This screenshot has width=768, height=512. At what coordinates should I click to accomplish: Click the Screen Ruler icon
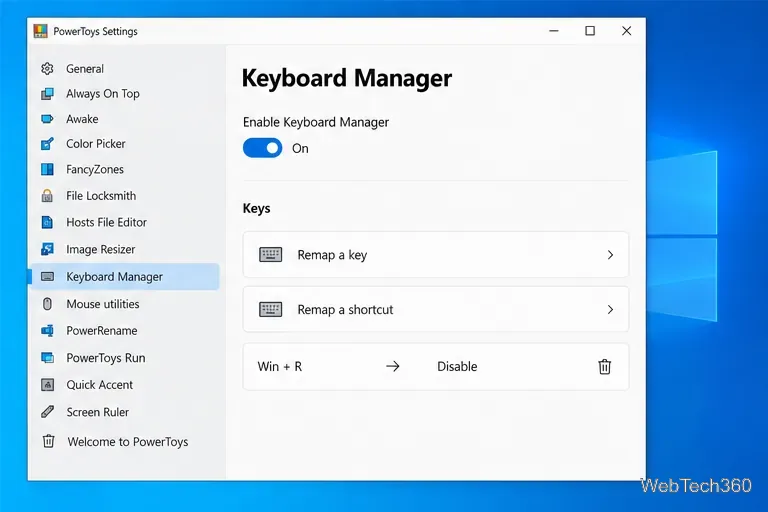47,412
